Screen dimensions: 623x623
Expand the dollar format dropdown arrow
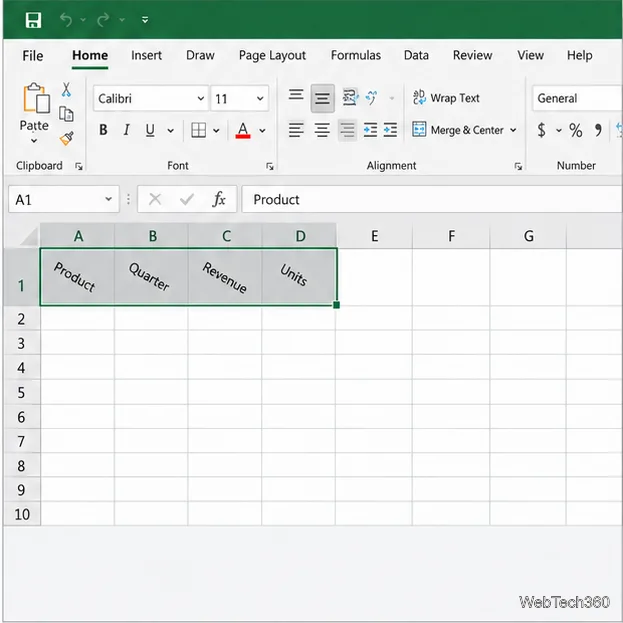559,130
